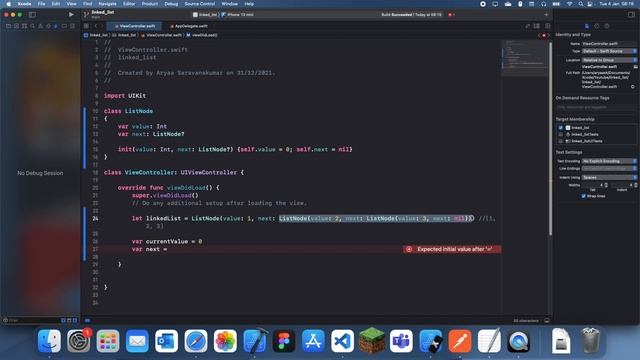640x360 pixels.
Task: Add editor on right icon
Action: pyautogui.click(x=548, y=26)
